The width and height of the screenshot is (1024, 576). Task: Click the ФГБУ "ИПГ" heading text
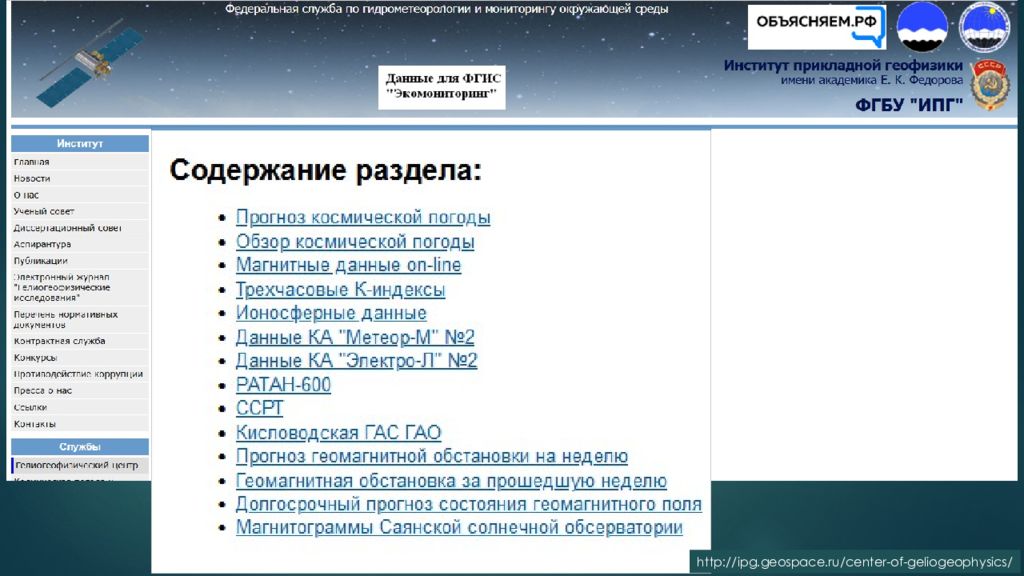[909, 104]
